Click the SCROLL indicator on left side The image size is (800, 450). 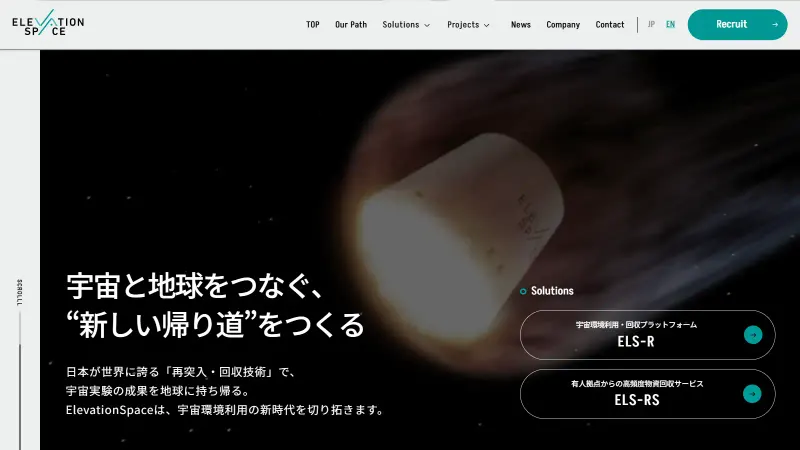click(20, 292)
